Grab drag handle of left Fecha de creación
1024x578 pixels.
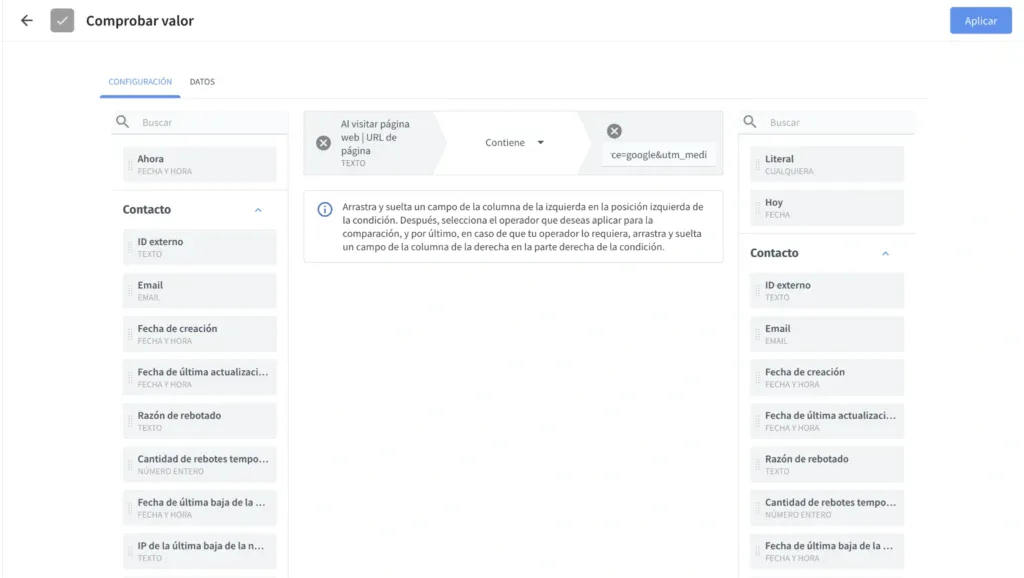(x=130, y=334)
